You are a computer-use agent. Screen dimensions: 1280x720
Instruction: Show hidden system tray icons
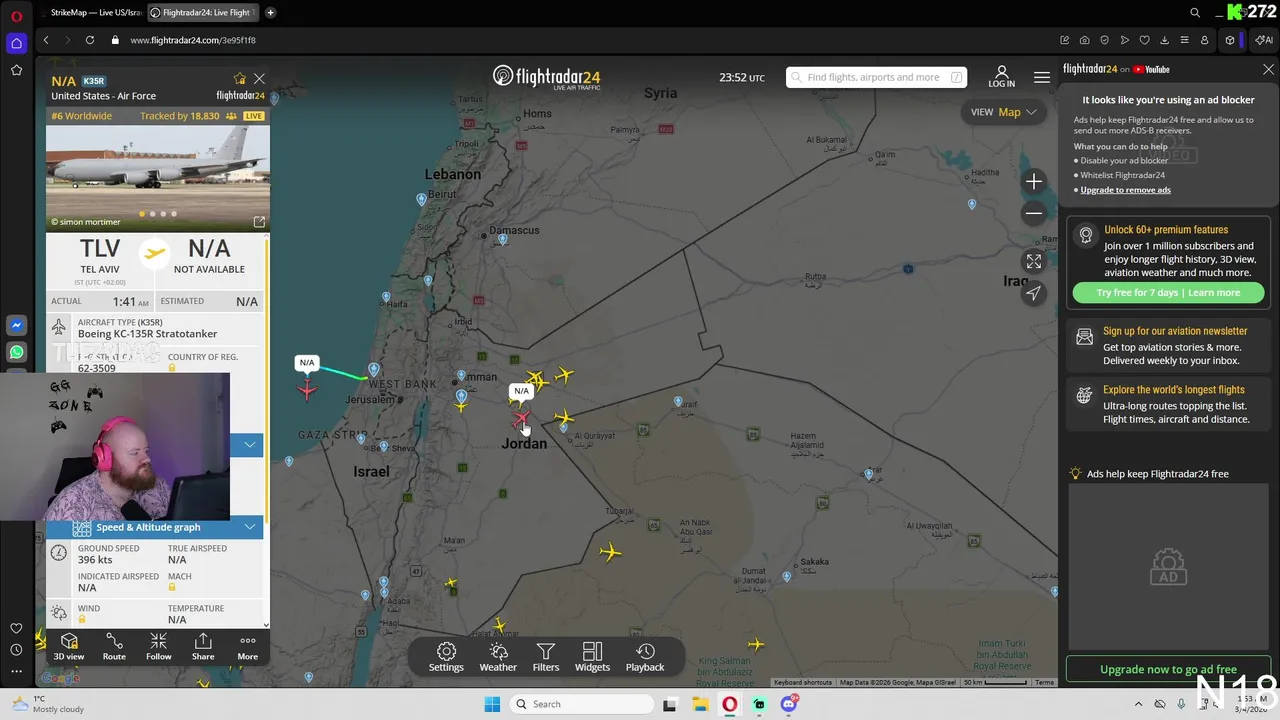click(x=1138, y=704)
